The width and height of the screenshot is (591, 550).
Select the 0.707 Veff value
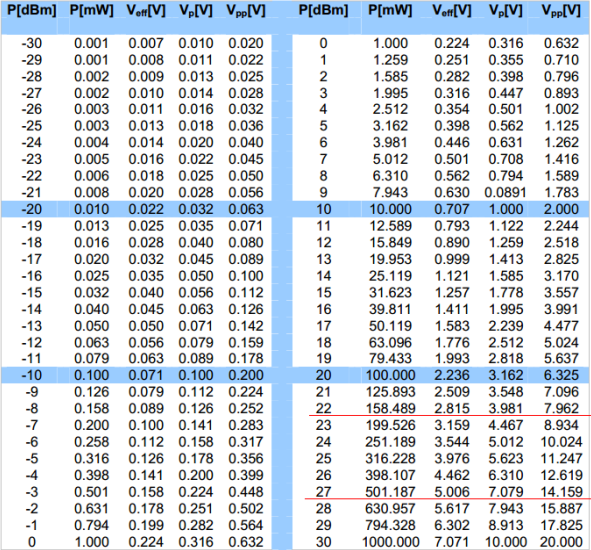click(452, 209)
